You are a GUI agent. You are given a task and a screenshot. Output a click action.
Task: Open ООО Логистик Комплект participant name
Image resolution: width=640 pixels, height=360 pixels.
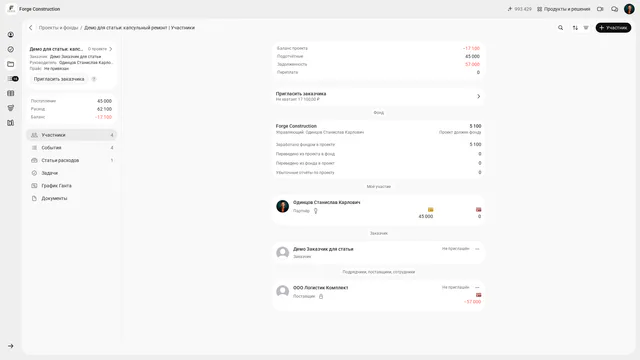[320, 288]
